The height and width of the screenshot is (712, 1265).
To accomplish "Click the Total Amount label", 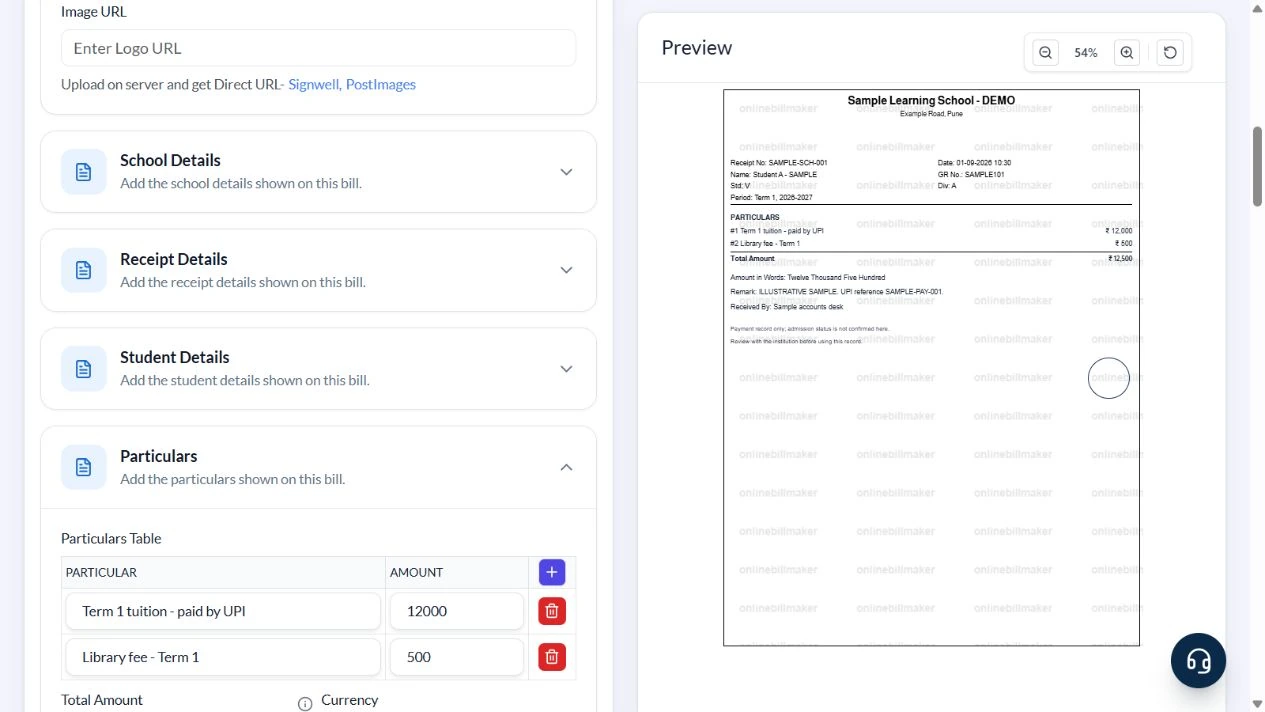I will pos(102,700).
